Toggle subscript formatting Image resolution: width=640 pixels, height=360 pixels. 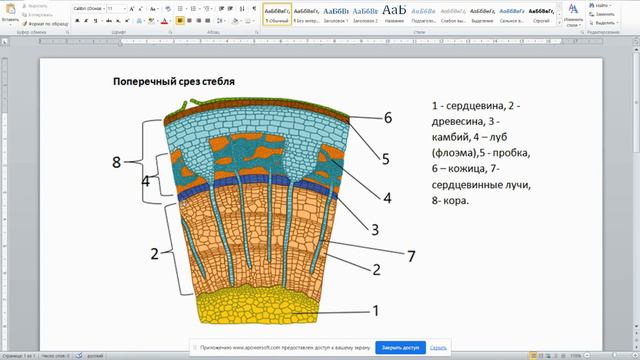[x=118, y=20]
